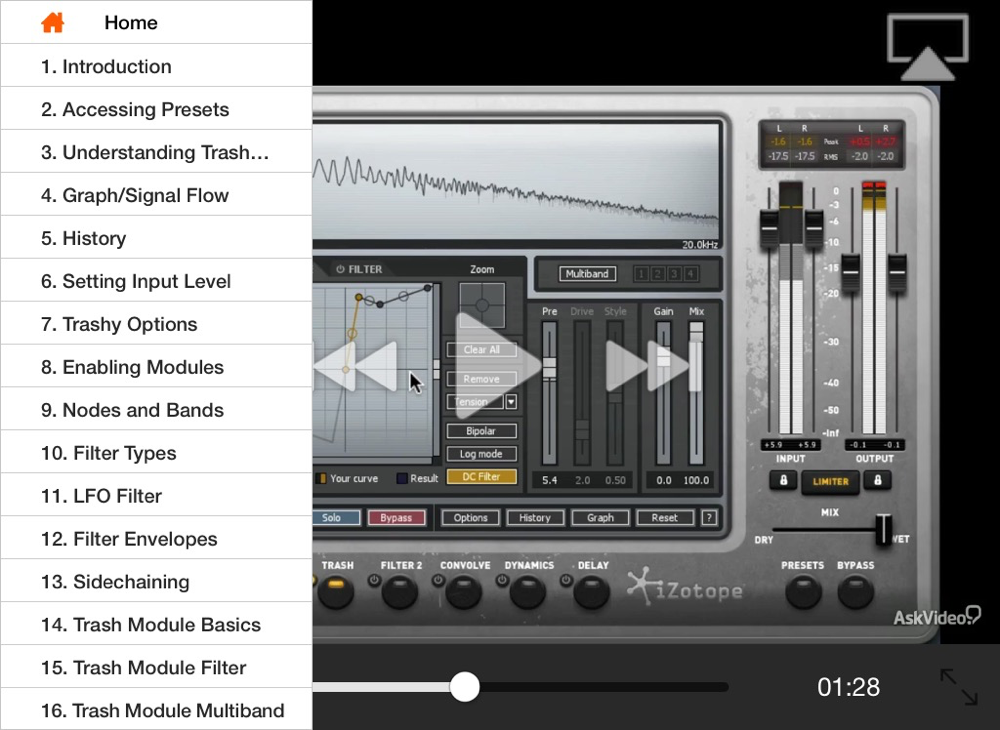The width and height of the screenshot is (1000, 730).
Task: Click the Zoom crosshair pad
Action: 482,305
